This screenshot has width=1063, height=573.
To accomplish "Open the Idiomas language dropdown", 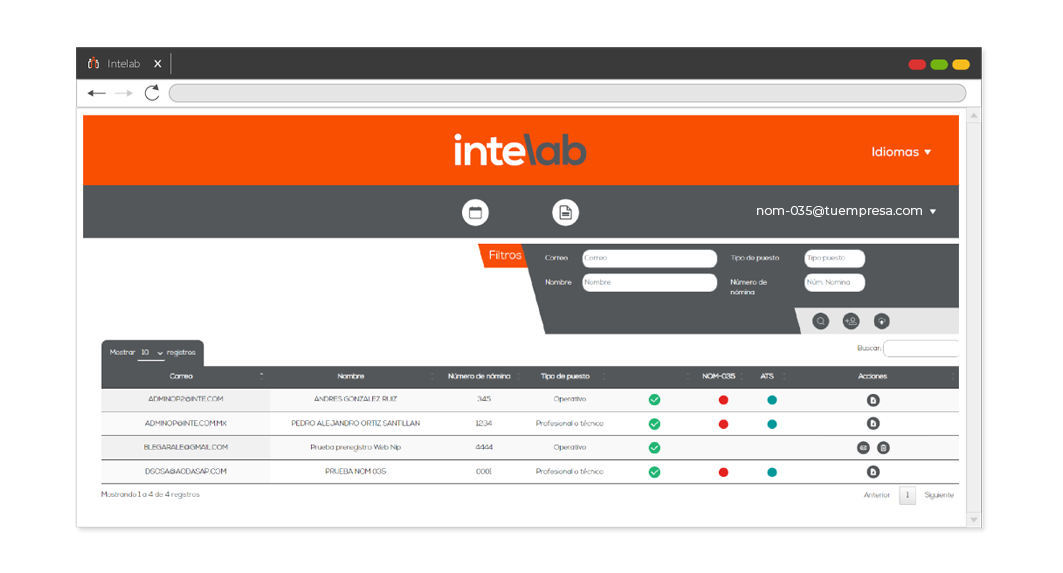I will [901, 152].
